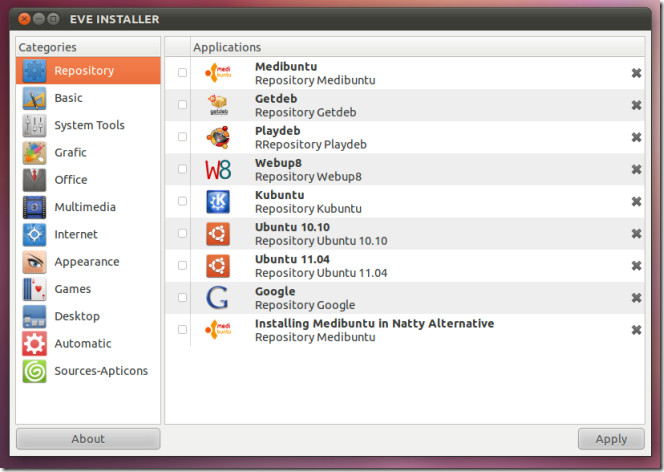This screenshot has width=664, height=472.
Task: Close the EVE INSTALLER window
Action: tap(25, 19)
